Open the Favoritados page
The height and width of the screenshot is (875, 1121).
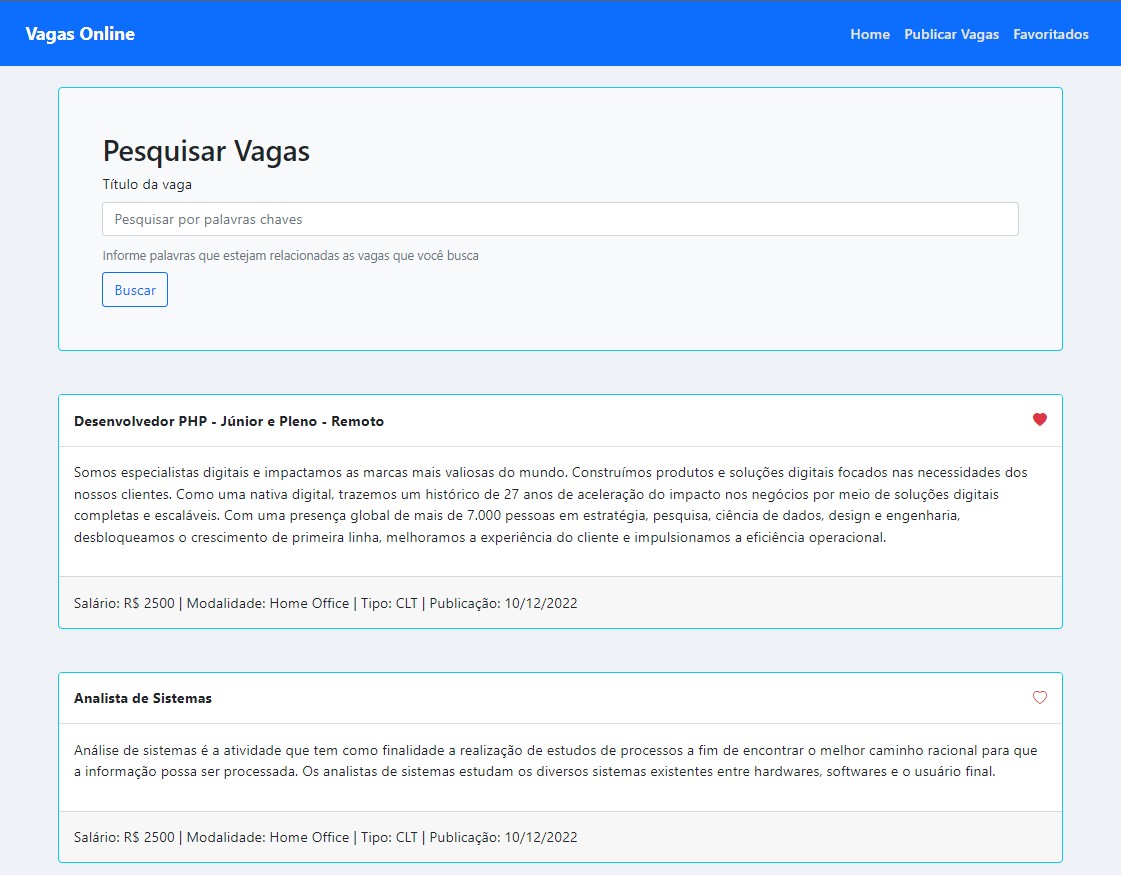coord(1051,33)
